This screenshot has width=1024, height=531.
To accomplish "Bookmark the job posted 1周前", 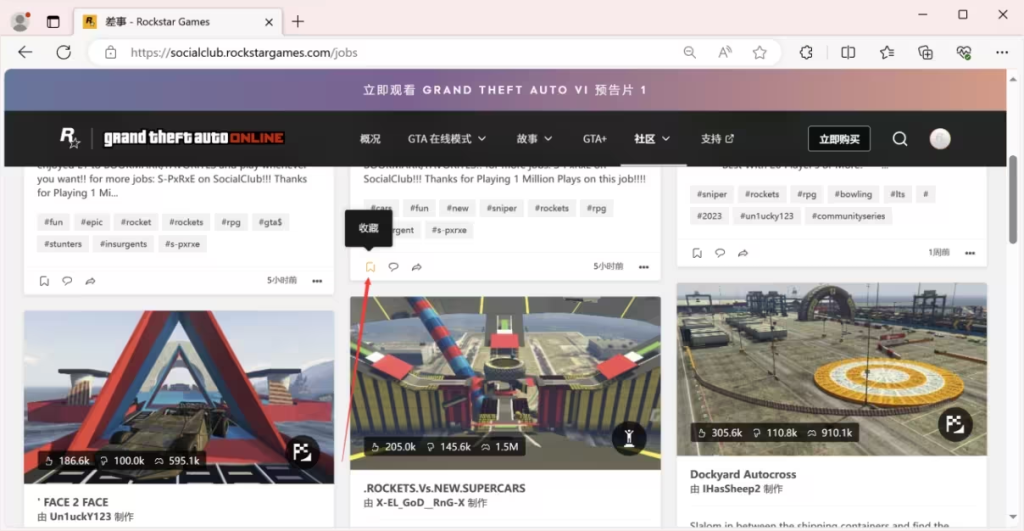I will pos(697,253).
